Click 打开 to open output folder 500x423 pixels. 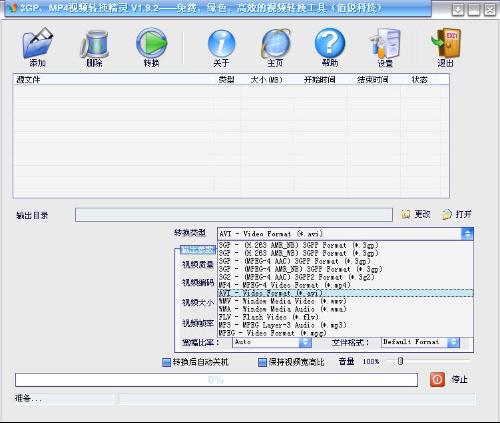(457, 214)
